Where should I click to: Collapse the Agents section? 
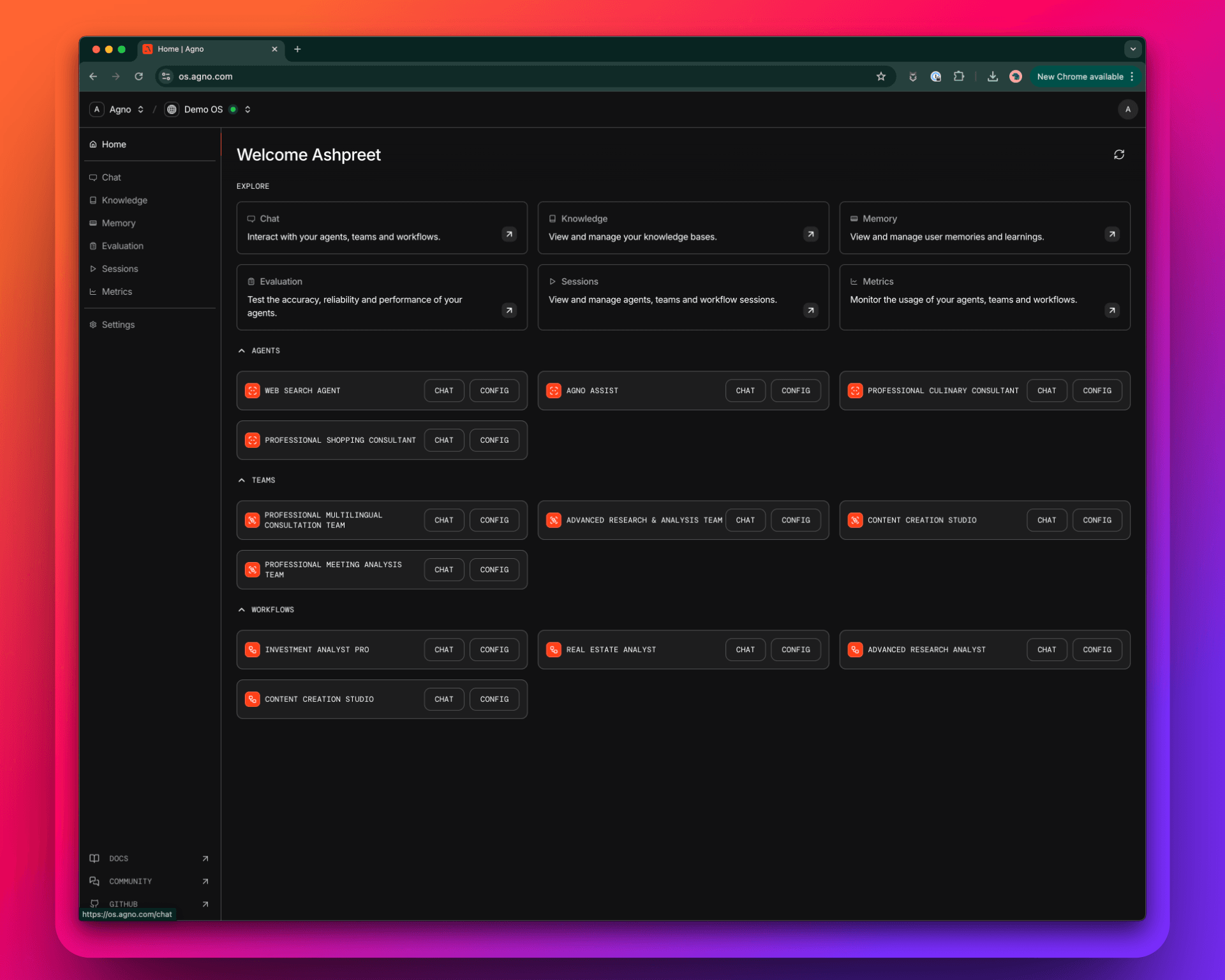(242, 351)
